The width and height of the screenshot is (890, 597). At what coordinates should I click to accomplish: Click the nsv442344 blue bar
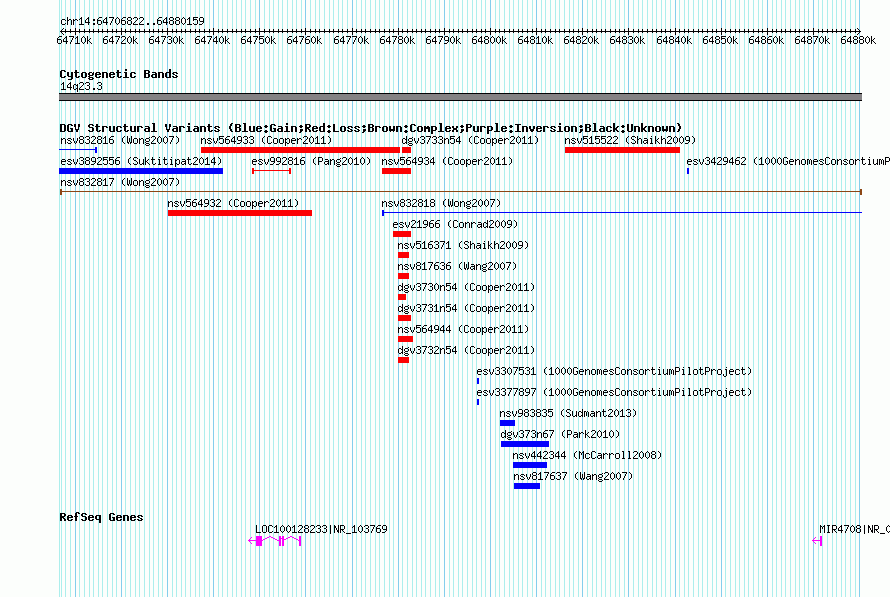[530, 465]
